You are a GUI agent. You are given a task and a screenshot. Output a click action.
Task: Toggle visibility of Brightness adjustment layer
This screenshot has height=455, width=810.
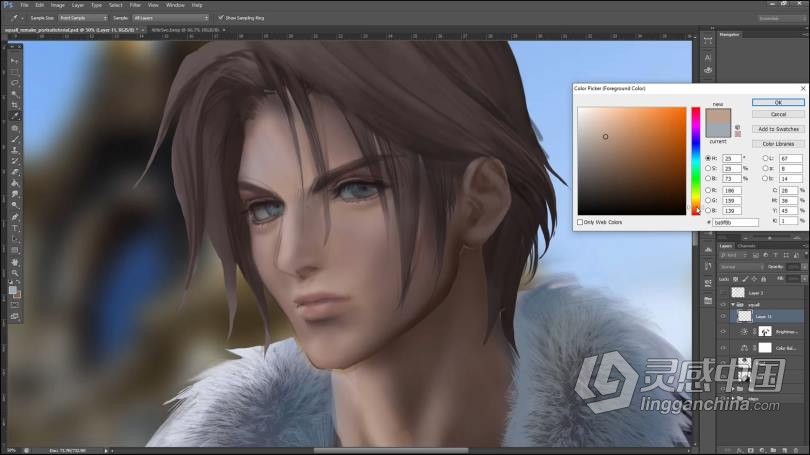723,332
